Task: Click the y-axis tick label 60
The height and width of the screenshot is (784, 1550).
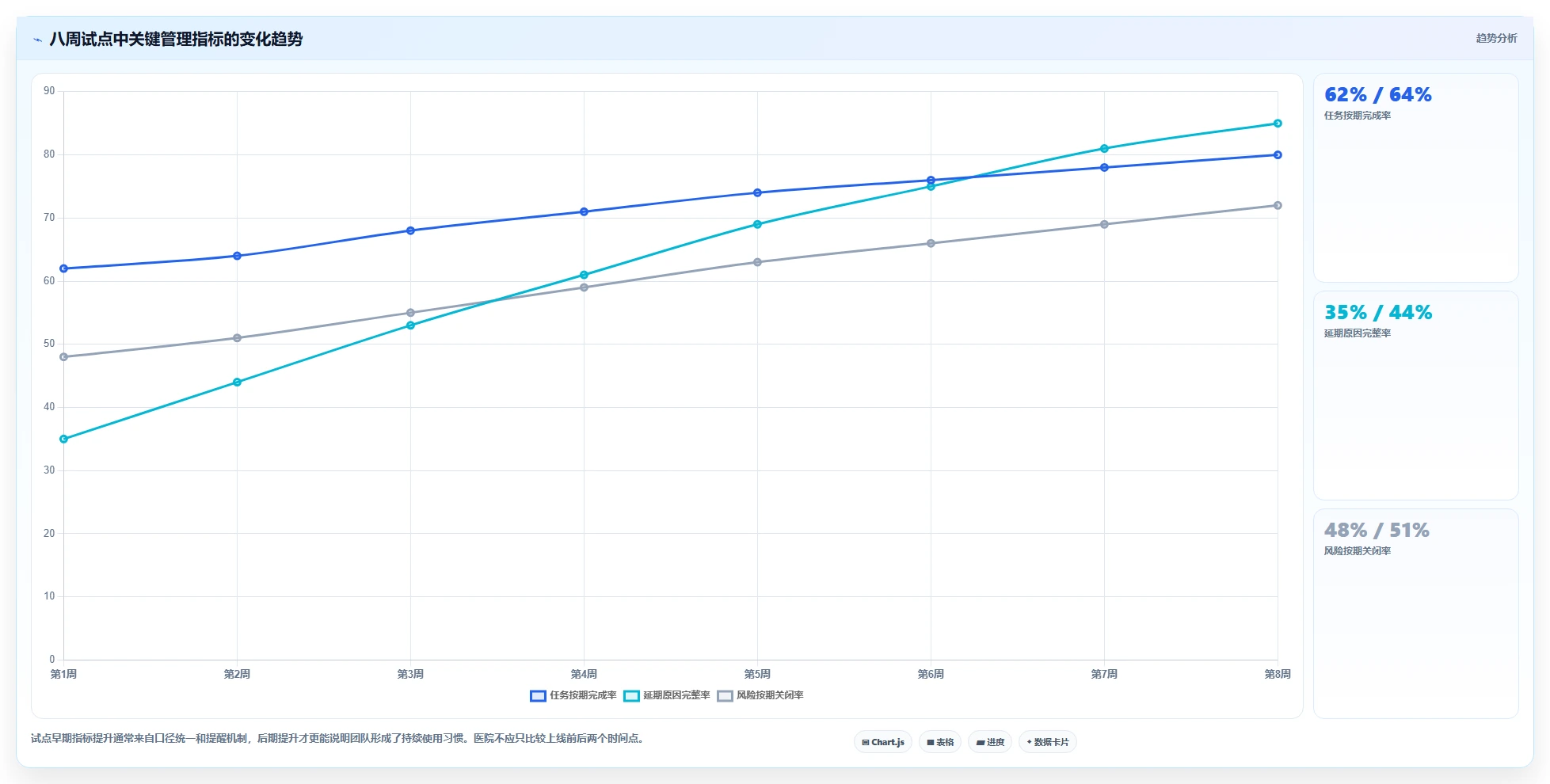Action: pyautogui.click(x=49, y=281)
